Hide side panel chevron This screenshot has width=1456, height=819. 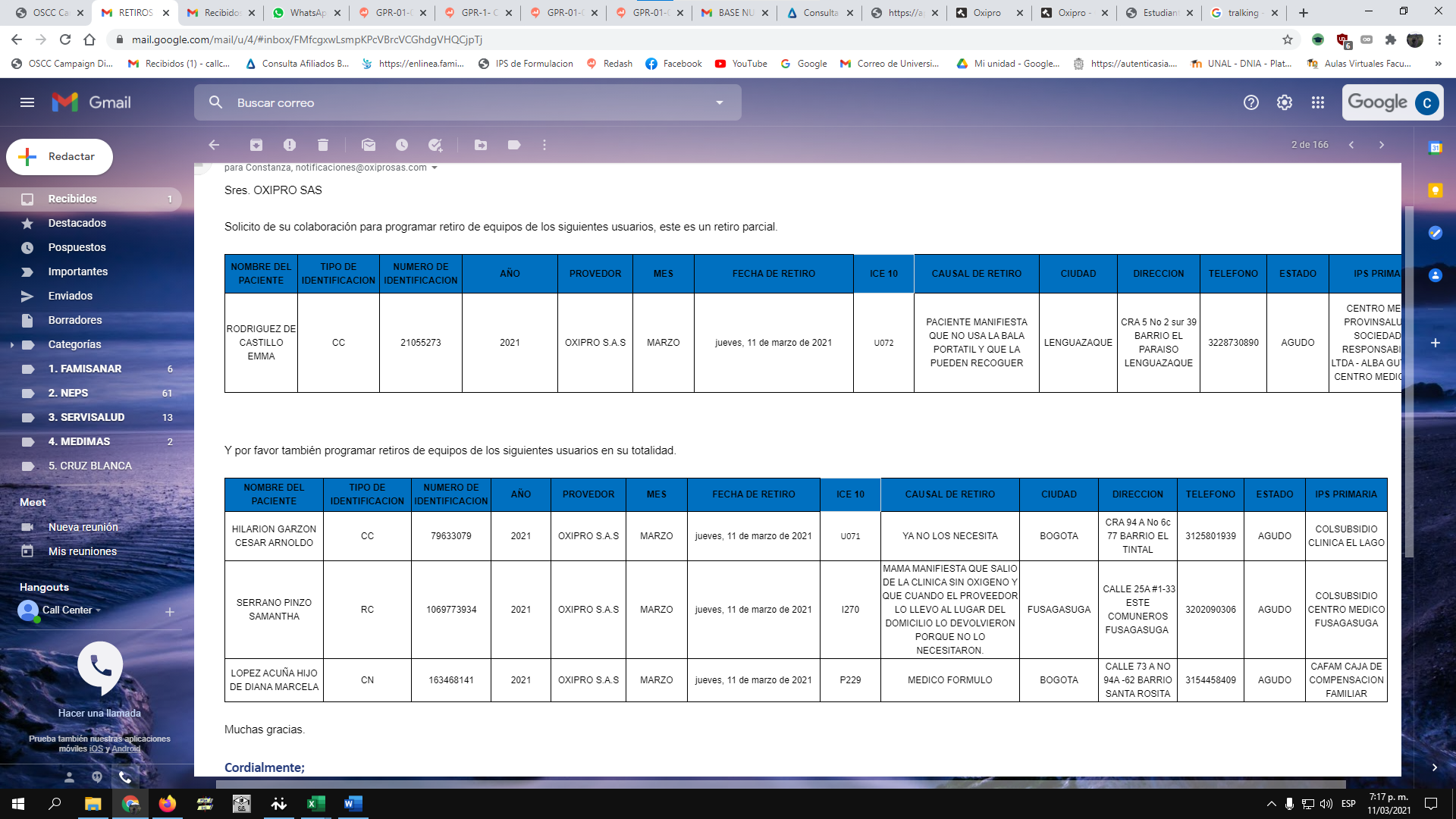(x=1435, y=767)
